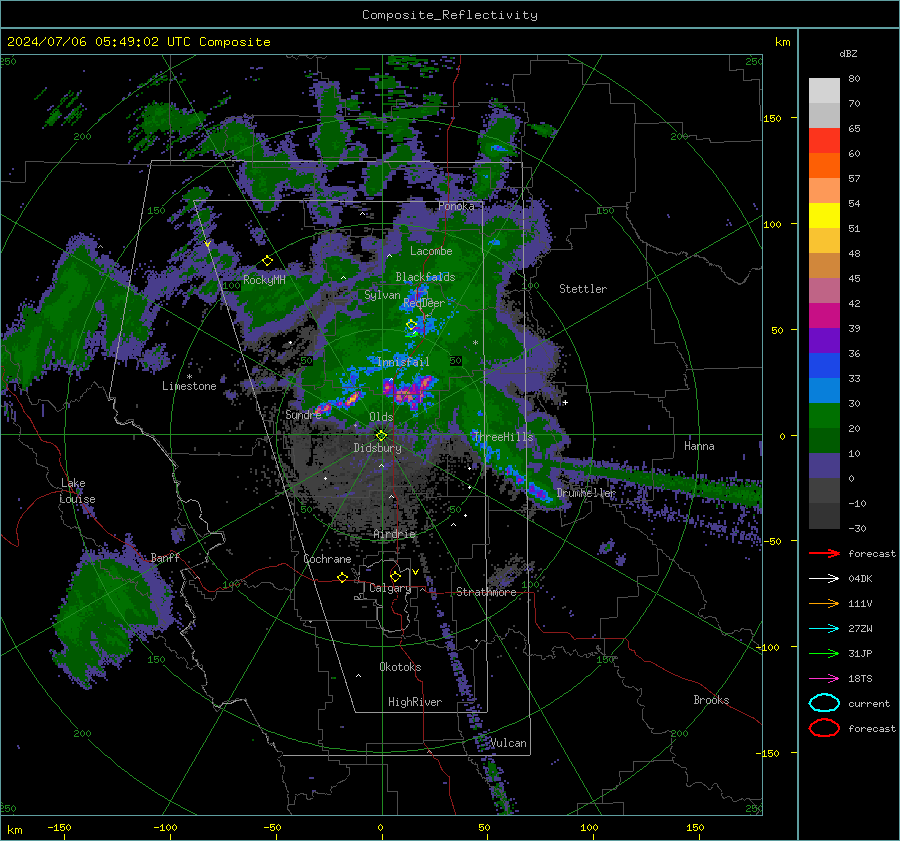Screen dimensions: 900x841
Task: Click the yellow diamond marker near RockyMH
Action: (x=267, y=261)
